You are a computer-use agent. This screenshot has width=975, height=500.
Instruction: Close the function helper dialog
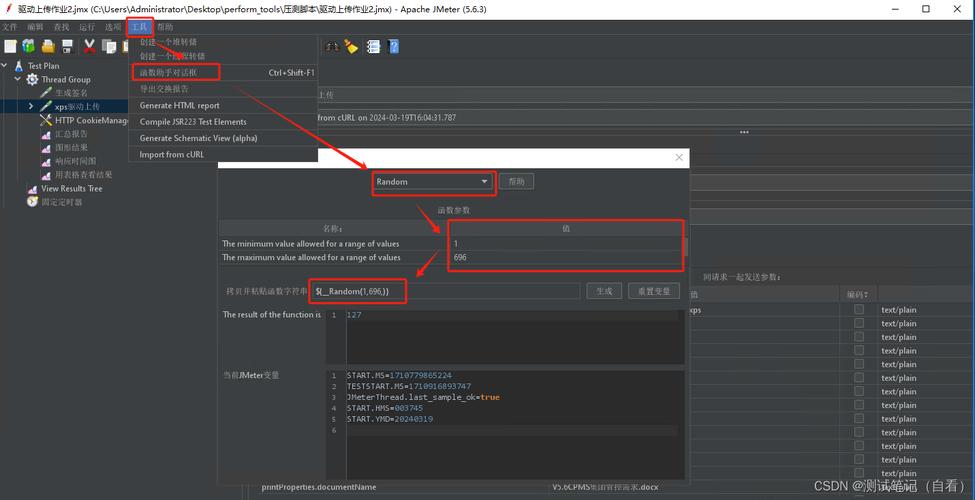point(679,158)
